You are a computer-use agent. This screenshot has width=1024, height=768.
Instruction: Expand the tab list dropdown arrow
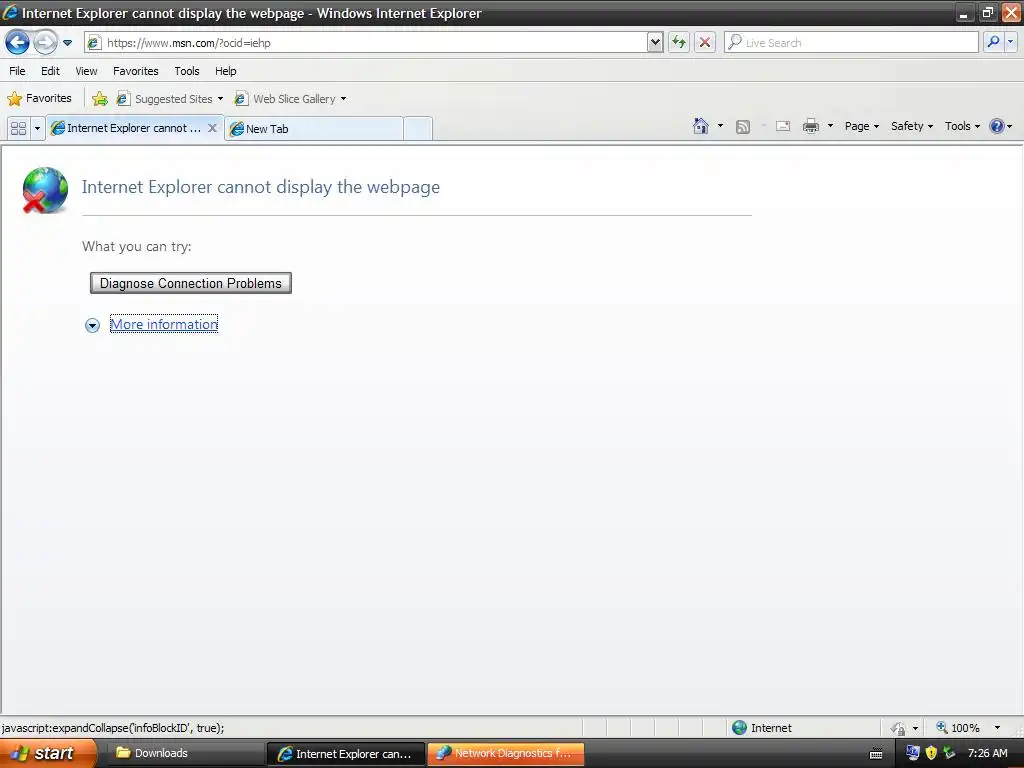(37, 129)
